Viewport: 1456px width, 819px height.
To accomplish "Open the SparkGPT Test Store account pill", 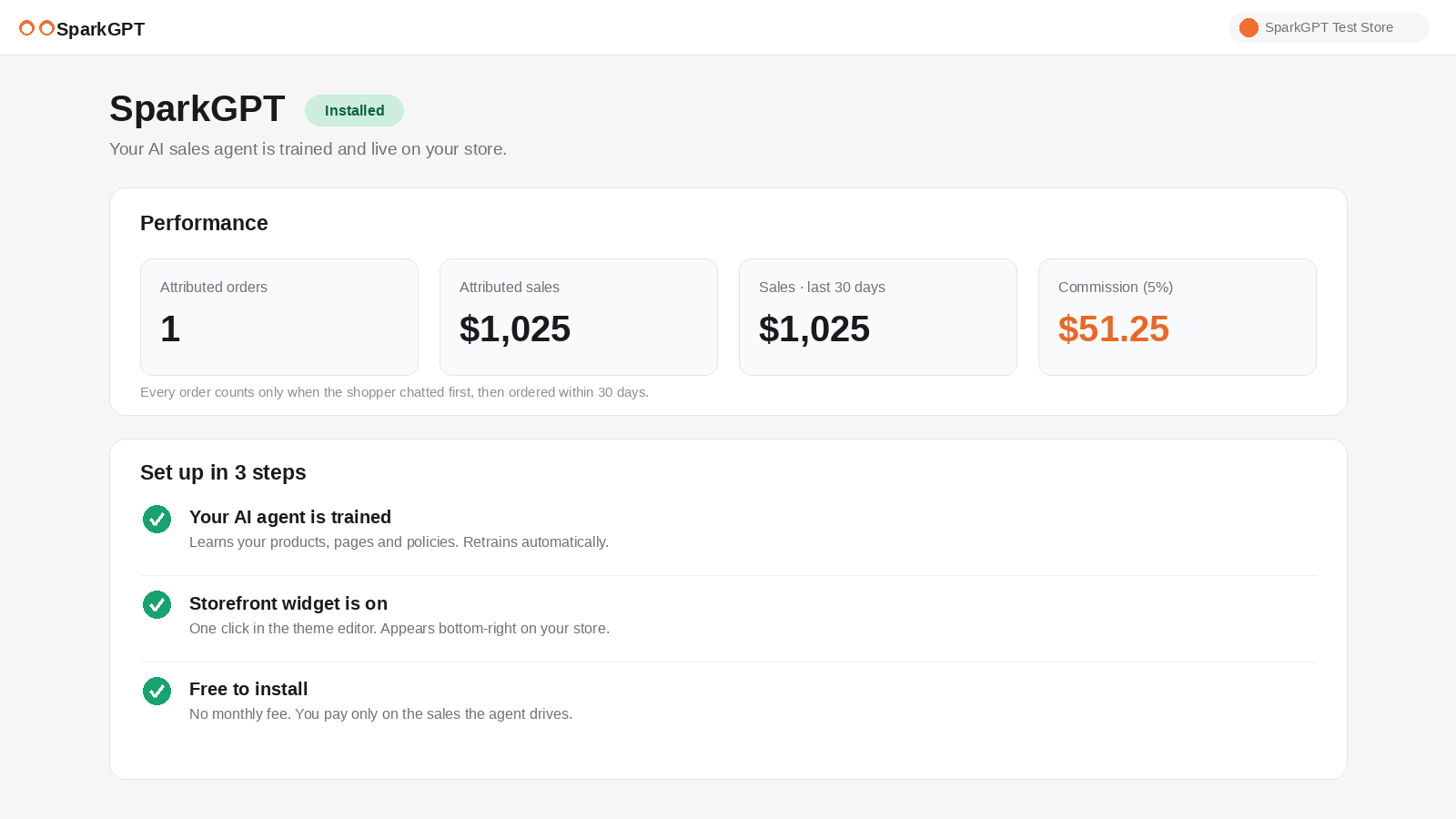I will (1329, 27).
